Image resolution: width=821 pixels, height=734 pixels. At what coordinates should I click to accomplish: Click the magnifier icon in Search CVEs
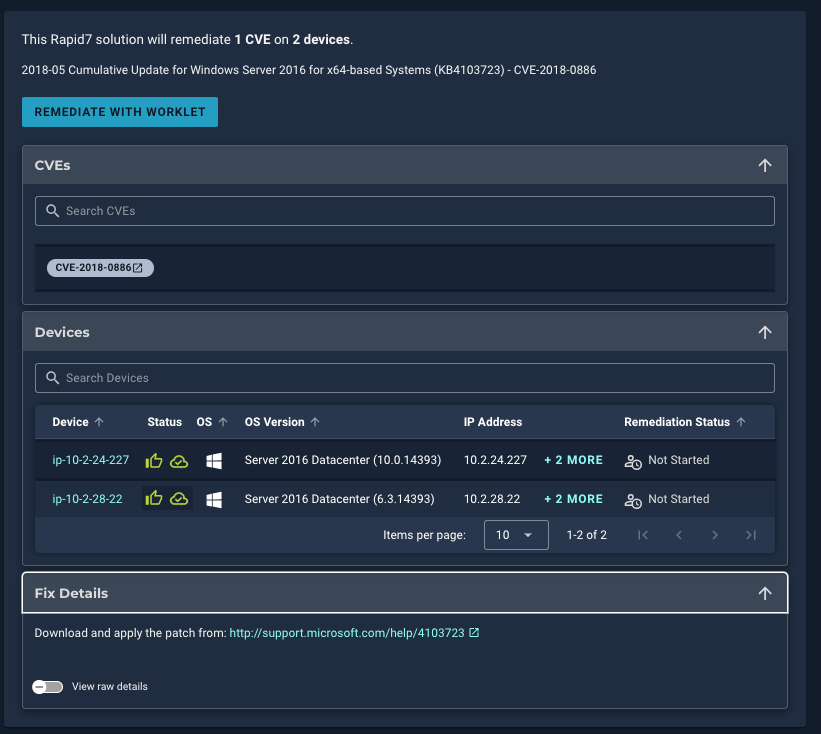pyautogui.click(x=52, y=210)
